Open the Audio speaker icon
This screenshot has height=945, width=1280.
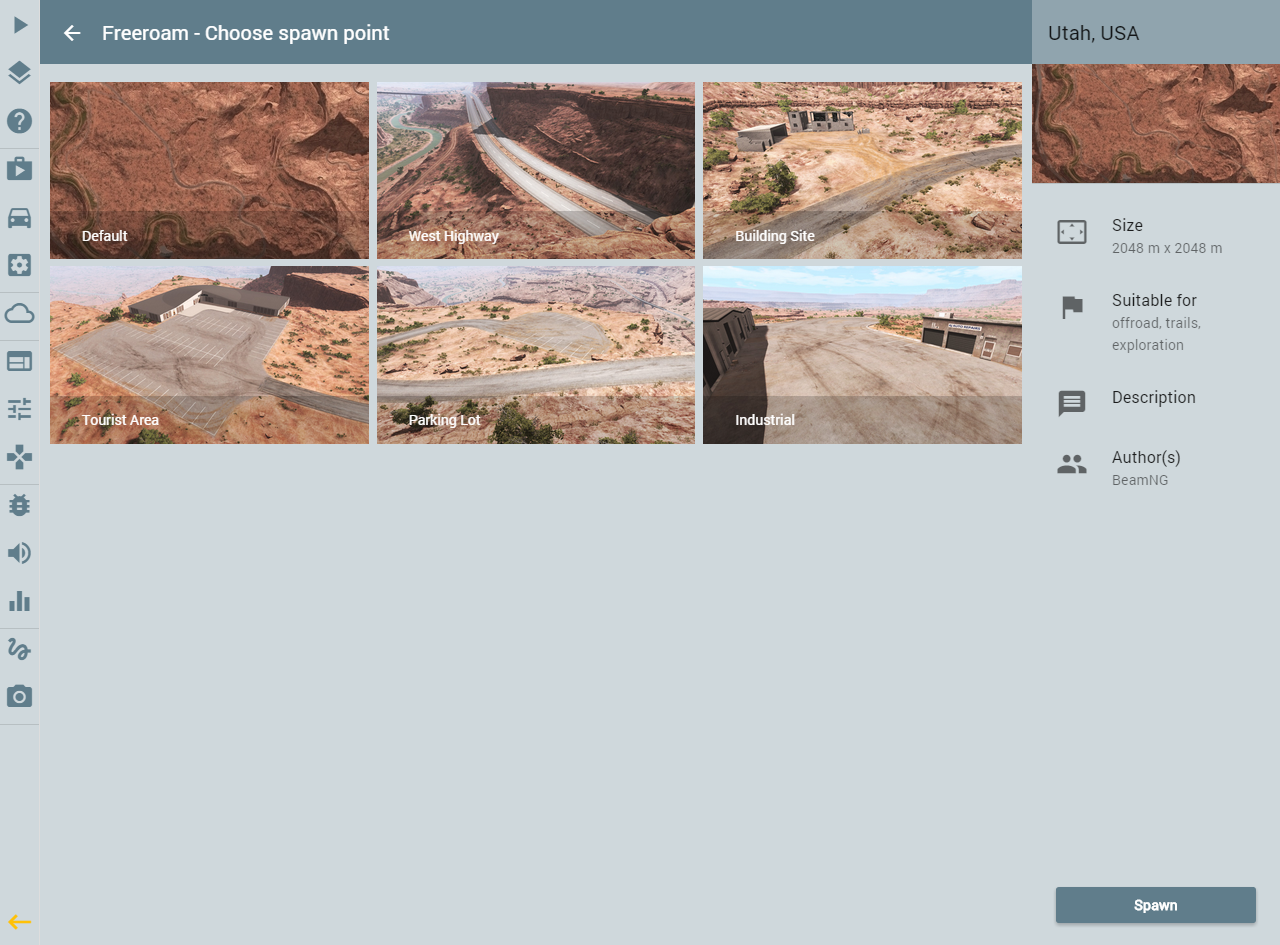pos(20,553)
